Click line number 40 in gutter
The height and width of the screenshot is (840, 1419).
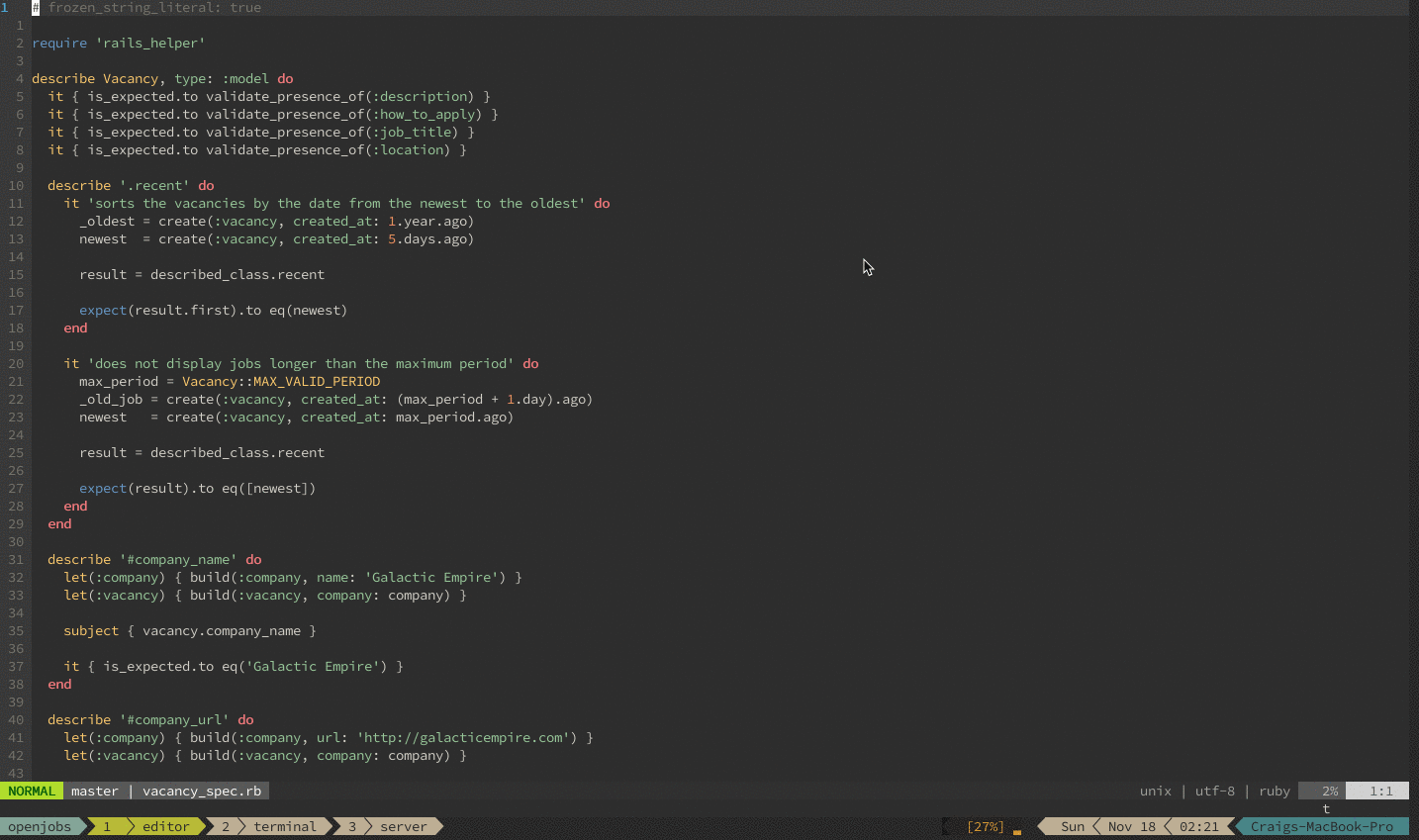coord(16,720)
